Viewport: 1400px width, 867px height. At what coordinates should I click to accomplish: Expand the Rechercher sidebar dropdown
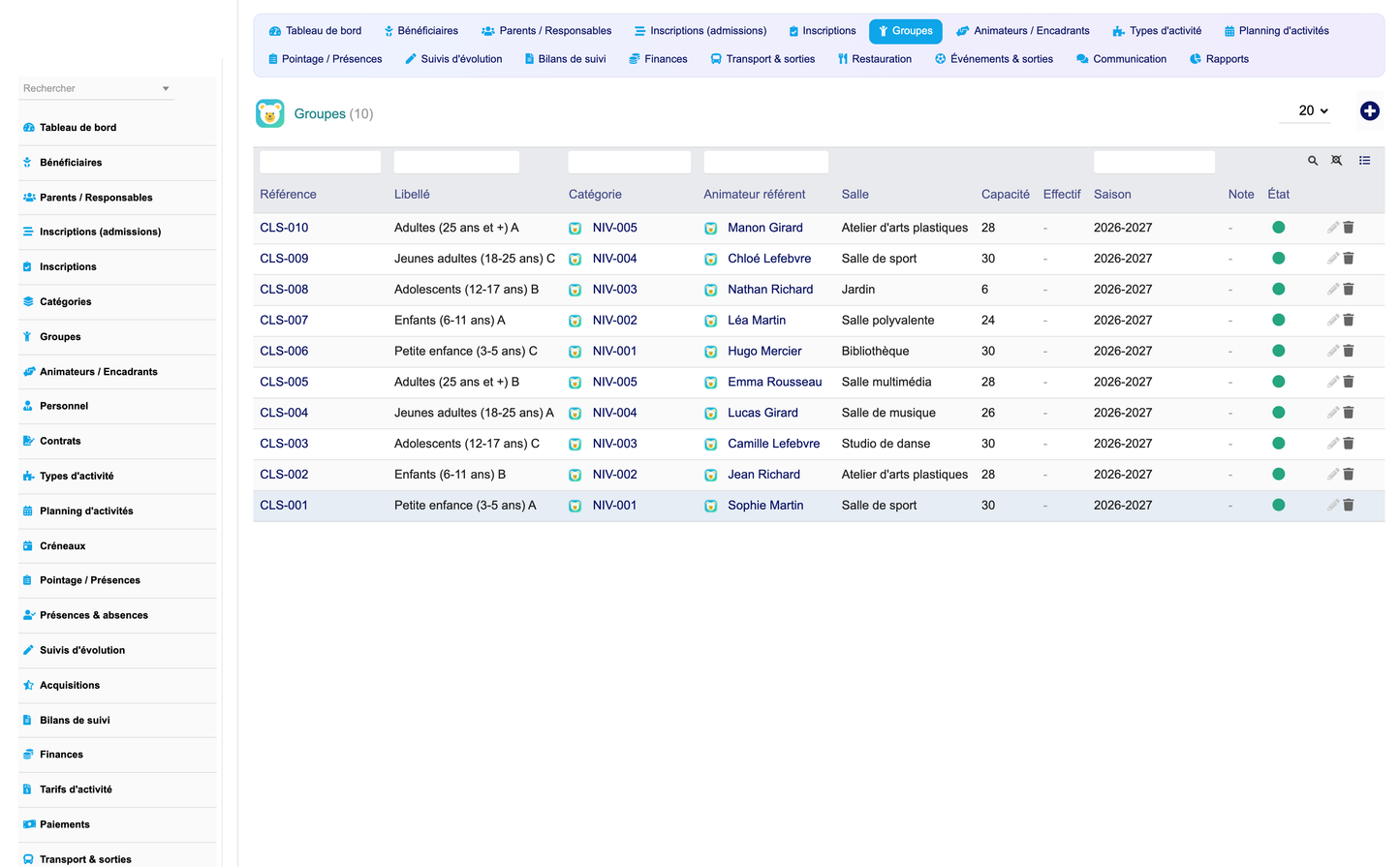coord(166,88)
